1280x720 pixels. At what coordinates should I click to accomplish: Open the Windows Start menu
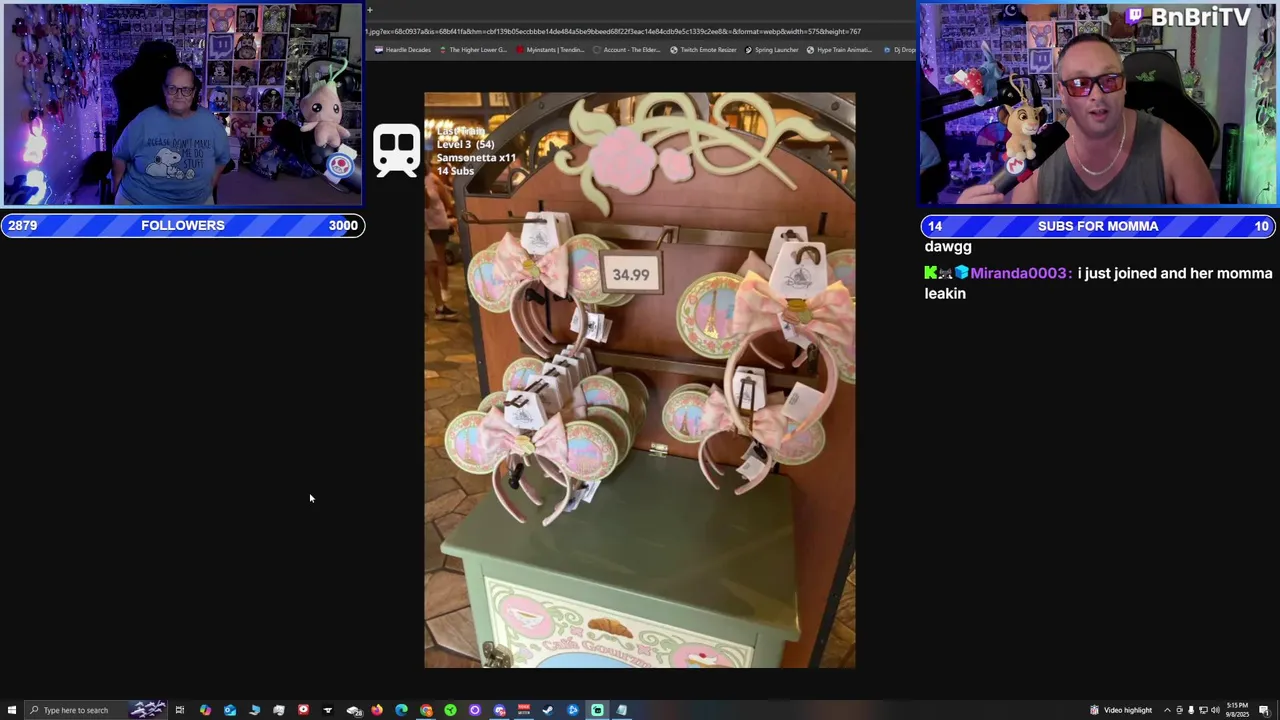tap(12, 710)
